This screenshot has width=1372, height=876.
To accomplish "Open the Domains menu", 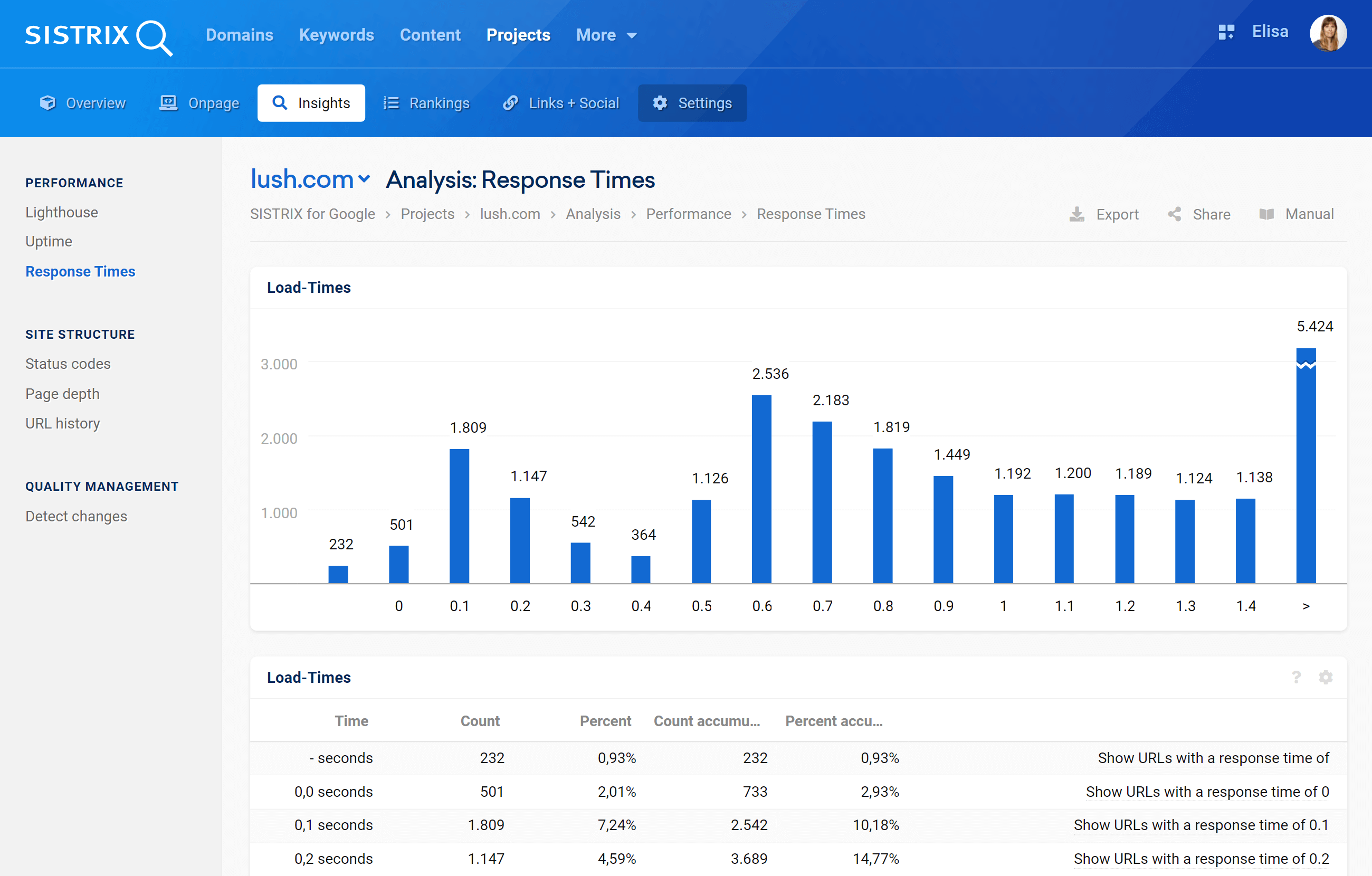I will 239,35.
